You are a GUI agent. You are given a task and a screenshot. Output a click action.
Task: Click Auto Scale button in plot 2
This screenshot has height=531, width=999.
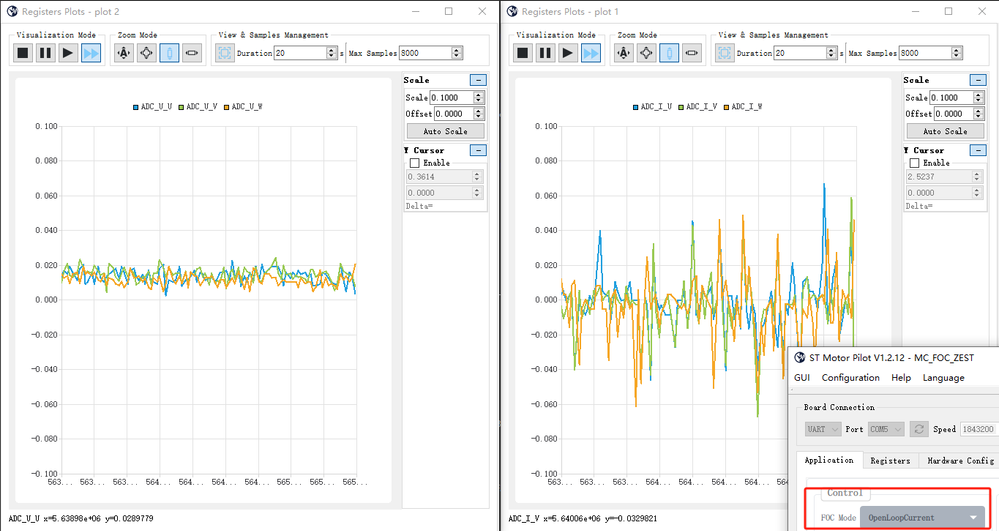[x=445, y=131]
